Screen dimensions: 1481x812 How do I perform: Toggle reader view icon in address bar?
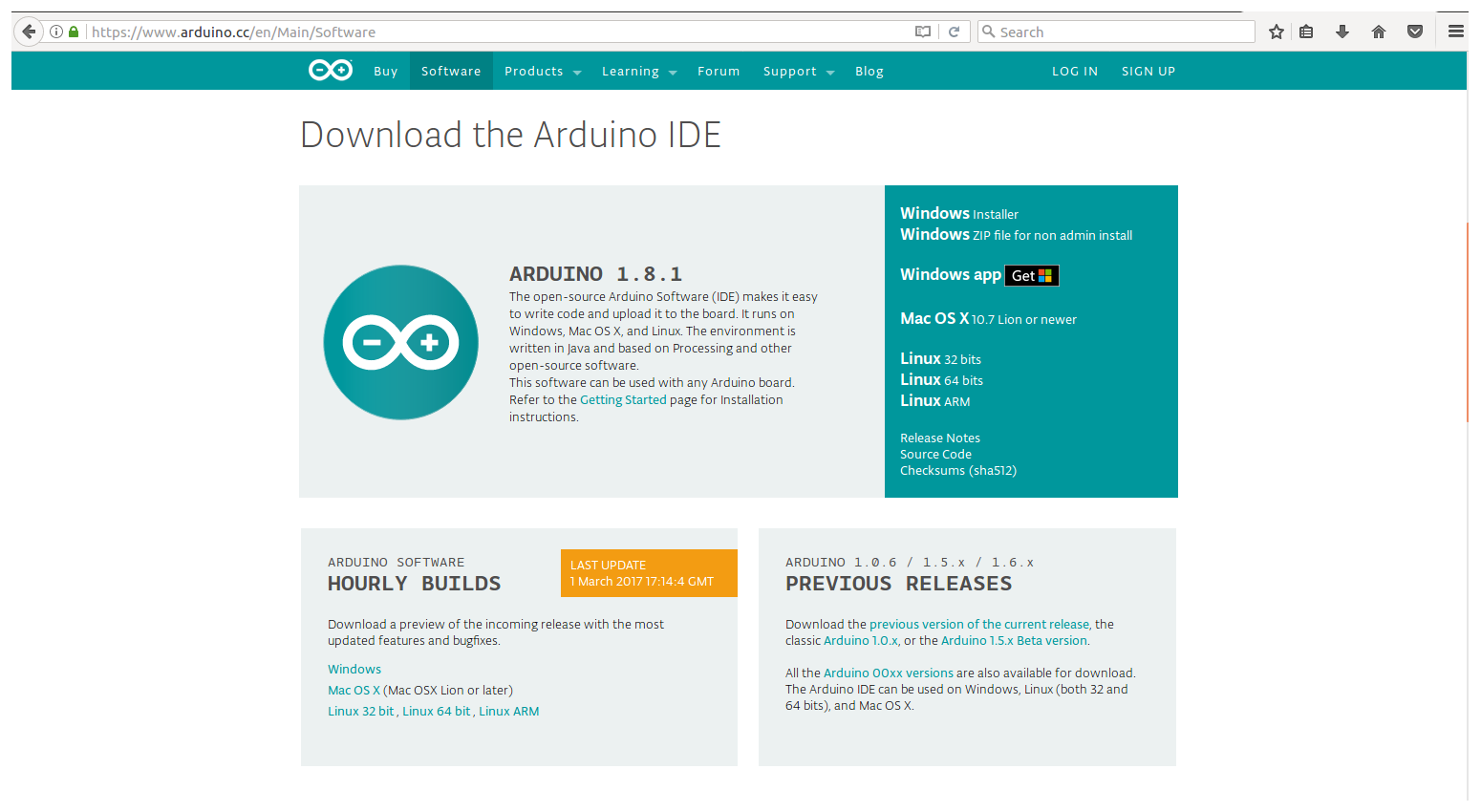tap(923, 32)
